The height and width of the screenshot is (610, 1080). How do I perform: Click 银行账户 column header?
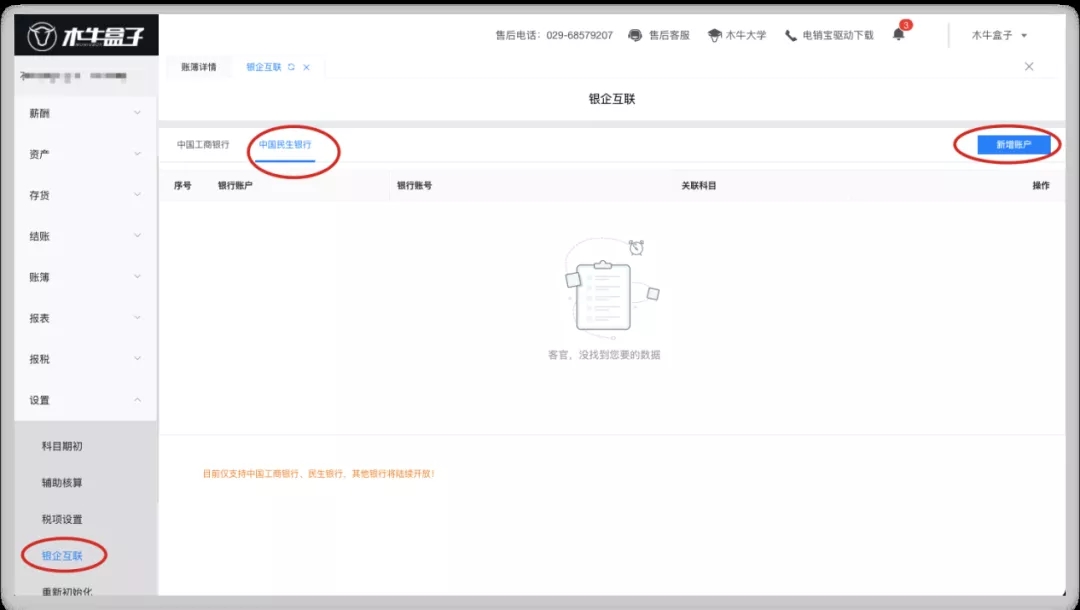click(x=235, y=185)
